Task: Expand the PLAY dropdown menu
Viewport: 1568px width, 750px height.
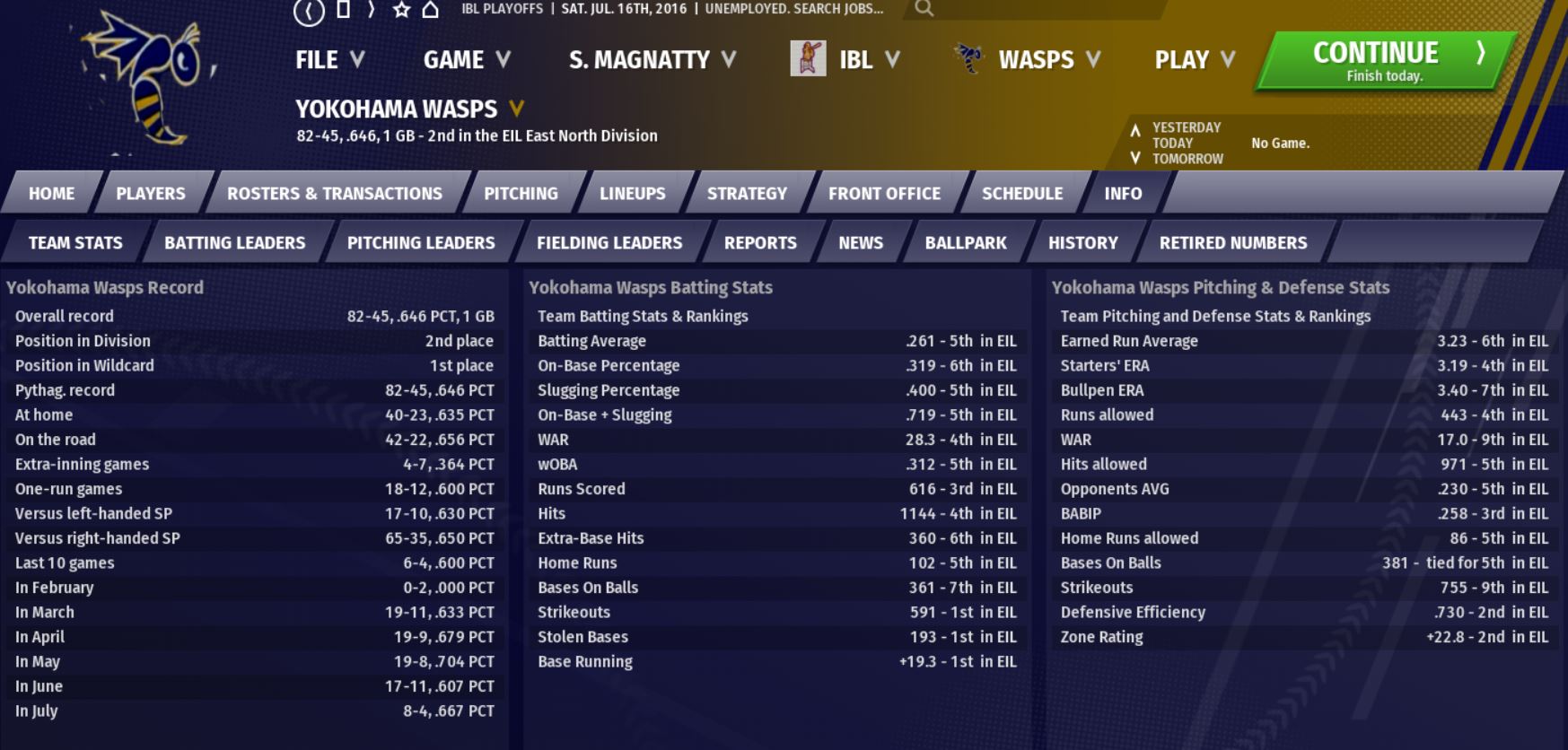Action: [1194, 60]
